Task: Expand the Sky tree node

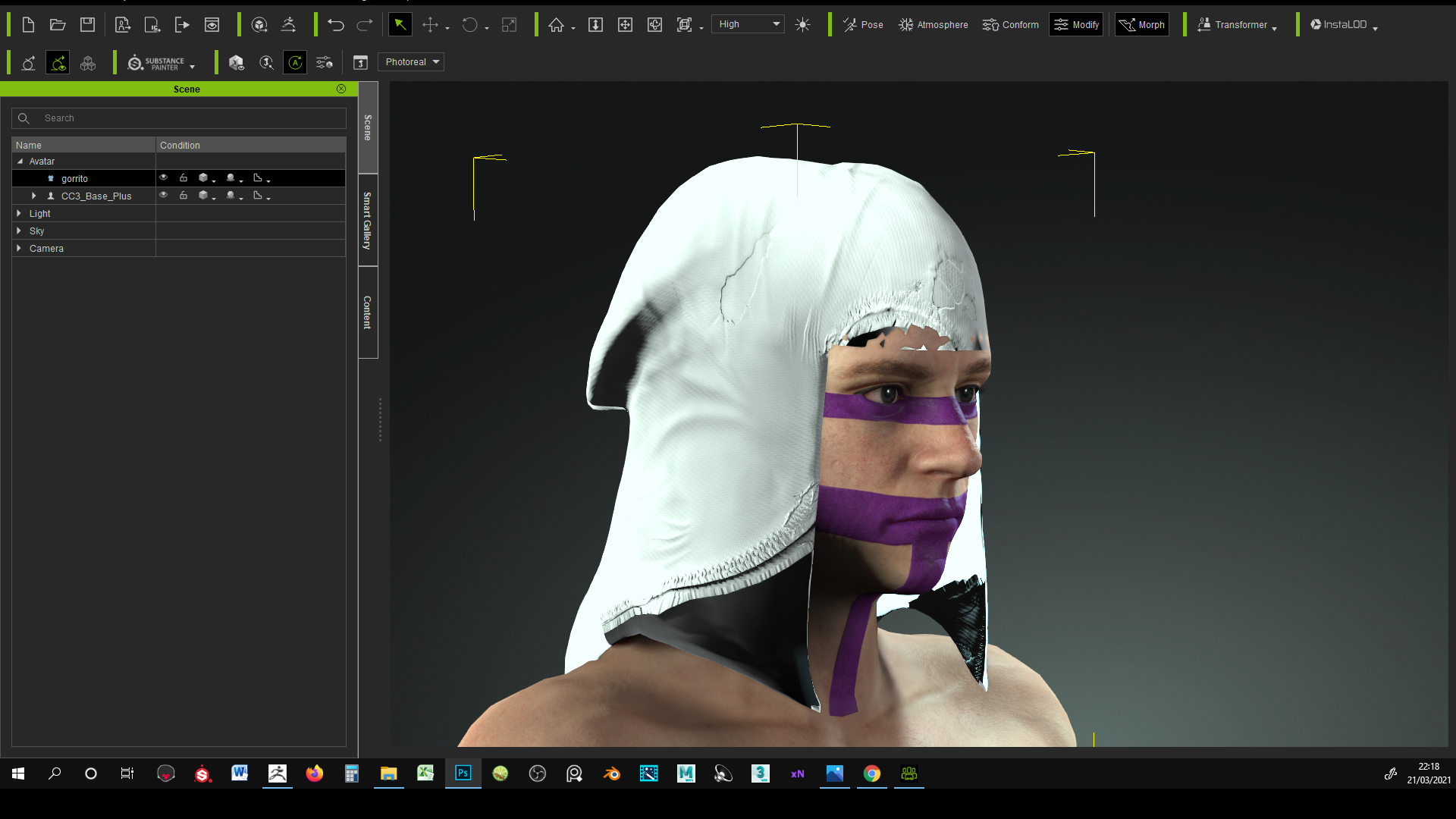Action: [19, 231]
